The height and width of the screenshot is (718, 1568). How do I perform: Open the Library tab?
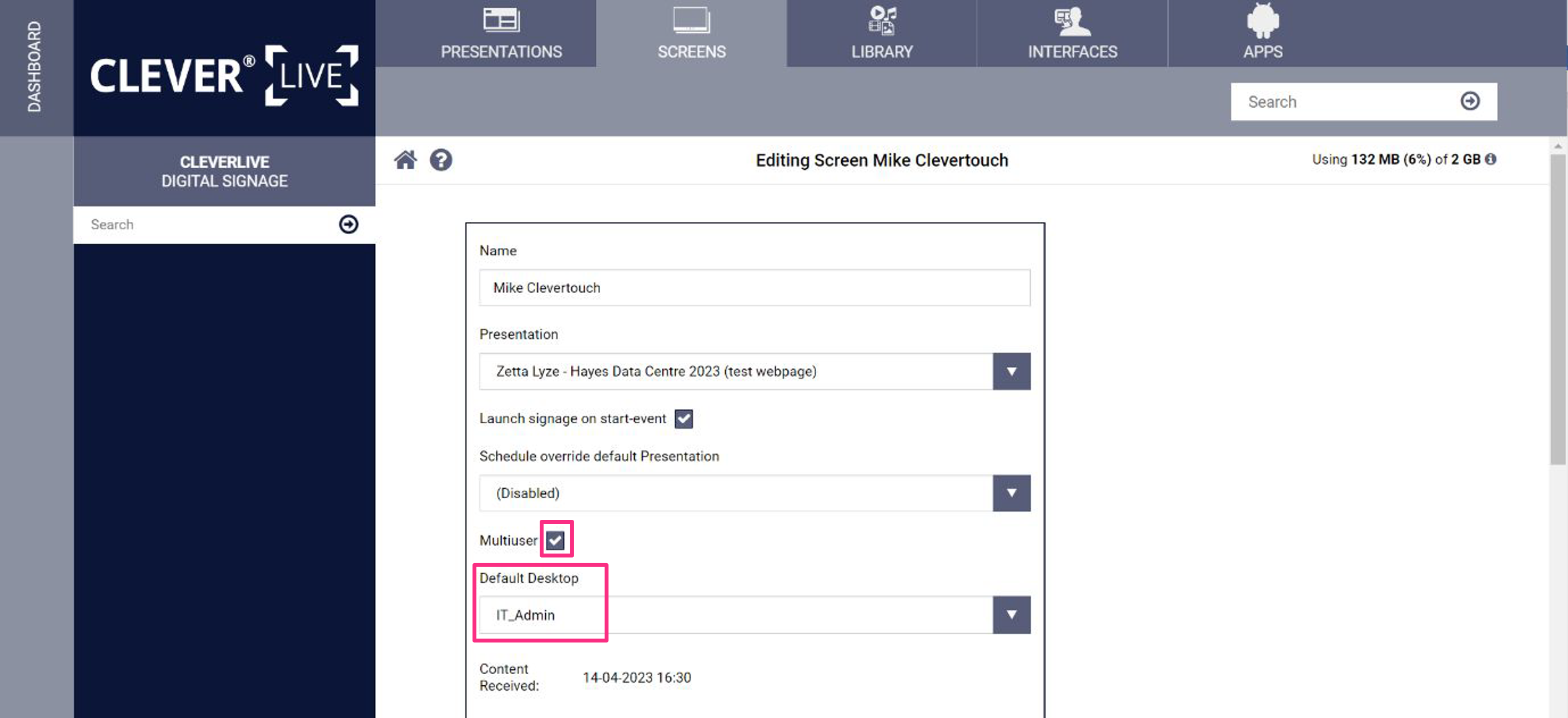tap(882, 33)
